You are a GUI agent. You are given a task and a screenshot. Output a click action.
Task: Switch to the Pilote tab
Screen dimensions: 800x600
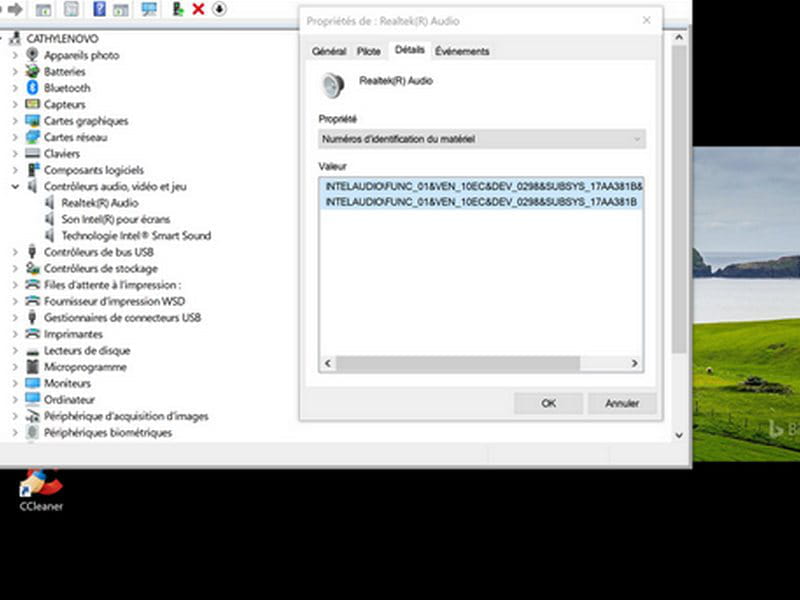click(368, 51)
